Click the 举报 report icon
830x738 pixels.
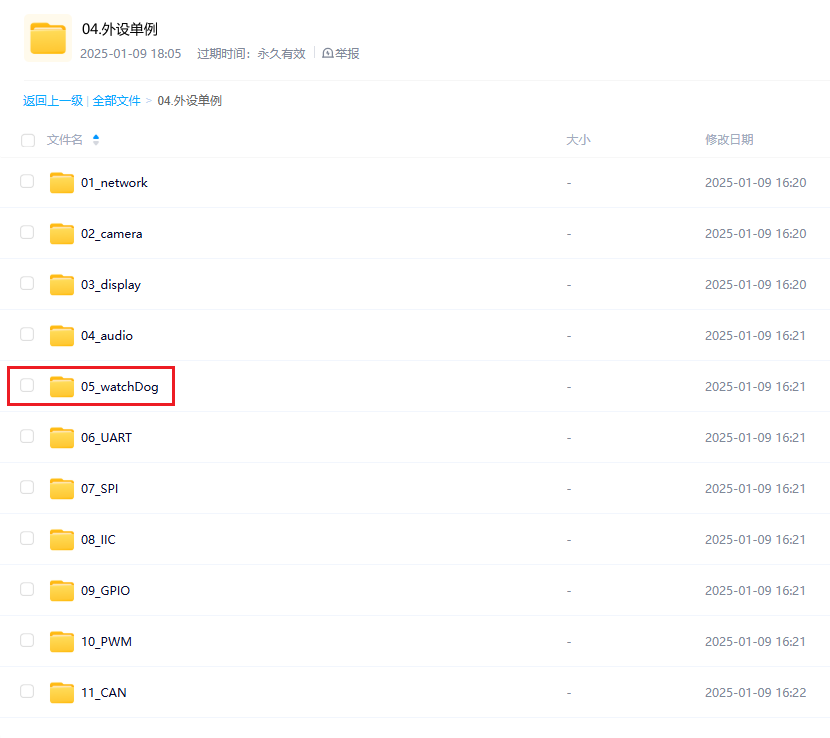click(x=327, y=53)
